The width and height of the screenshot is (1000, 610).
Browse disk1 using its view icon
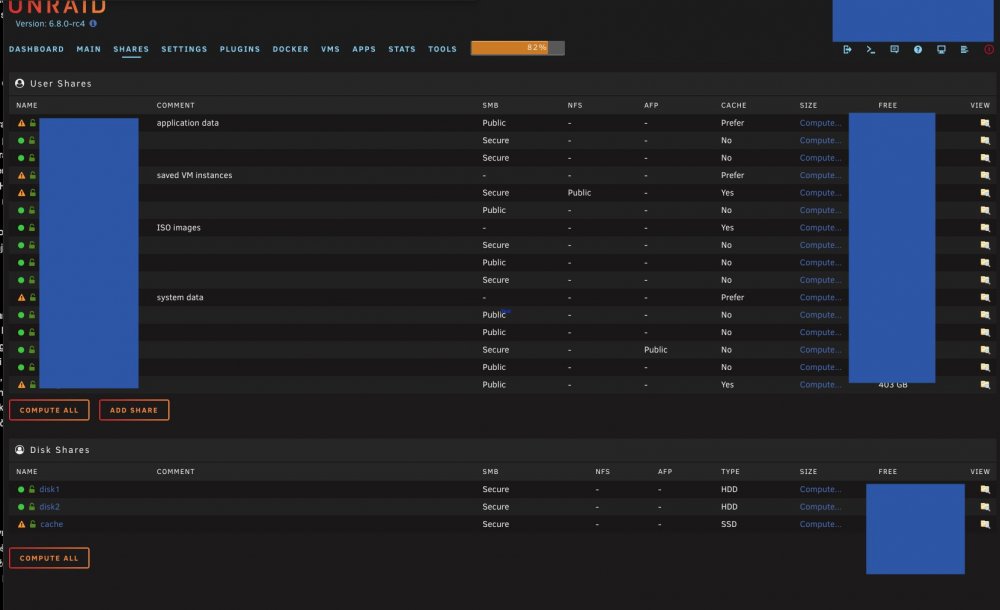(985, 489)
